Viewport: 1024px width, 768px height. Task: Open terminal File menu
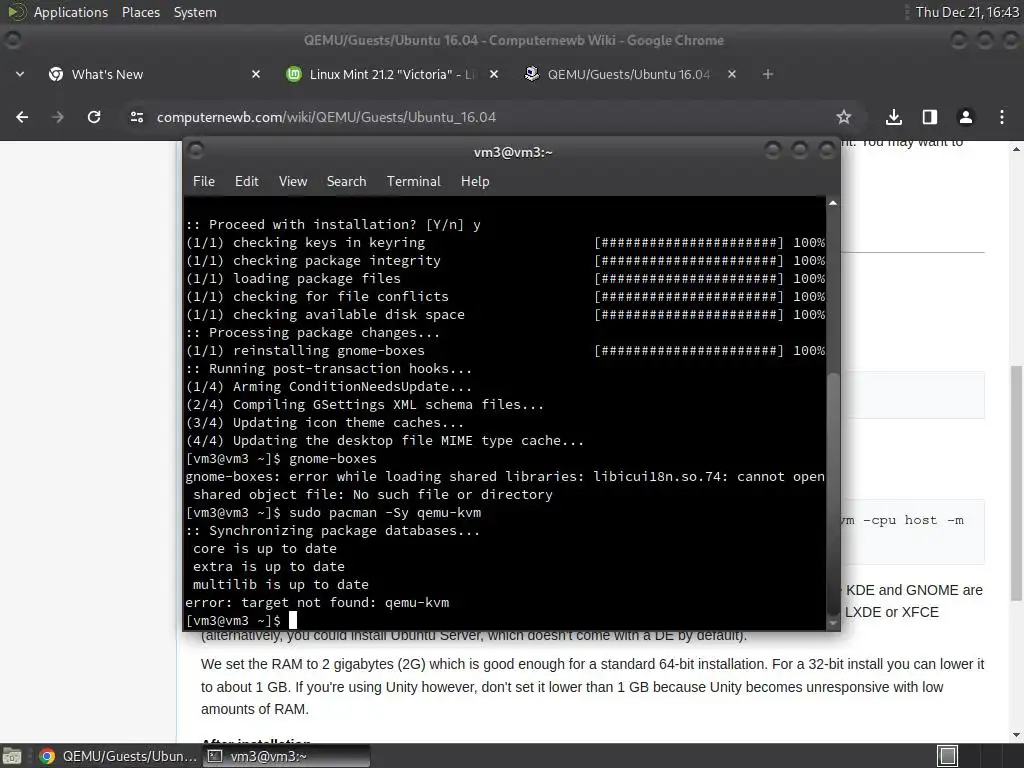(204, 182)
